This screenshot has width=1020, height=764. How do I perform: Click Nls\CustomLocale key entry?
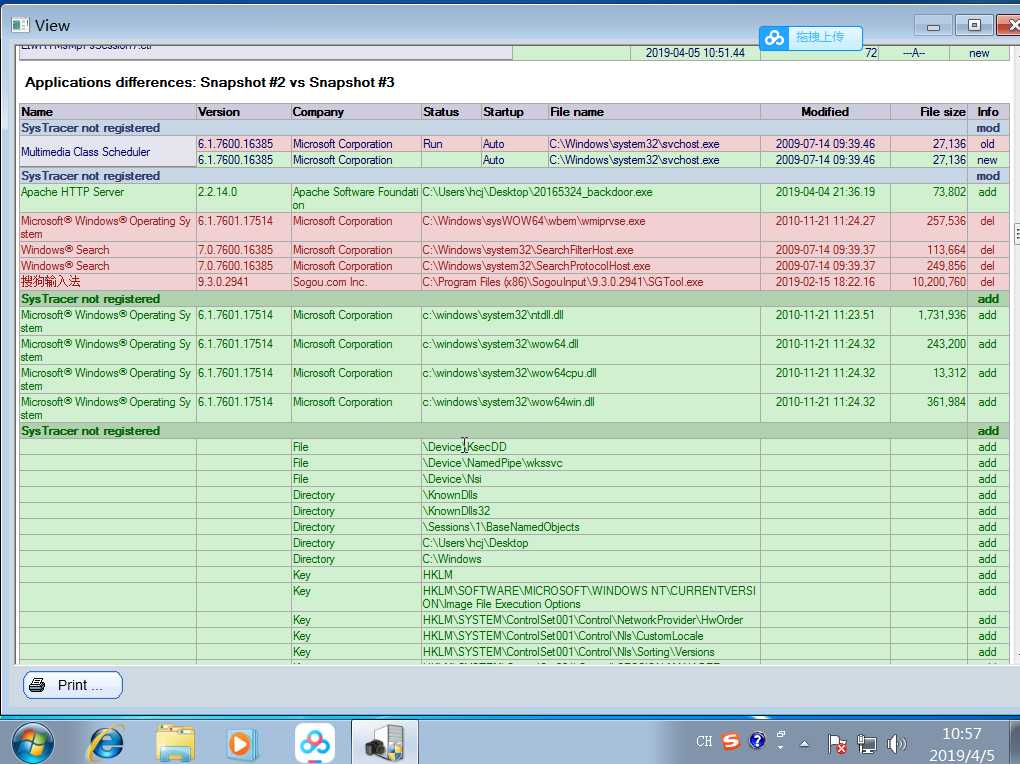pyautogui.click(x=563, y=636)
